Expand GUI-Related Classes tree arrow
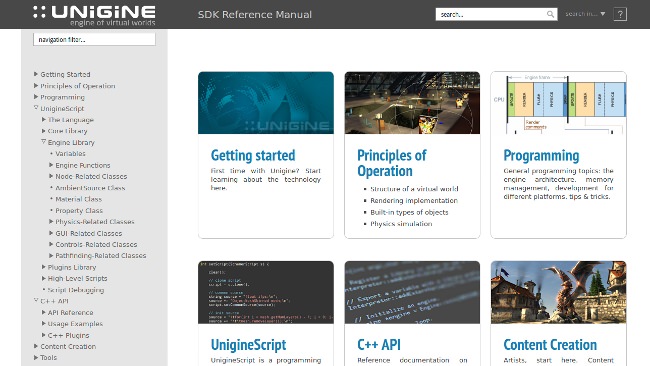This screenshot has height=366, width=650. 51,233
